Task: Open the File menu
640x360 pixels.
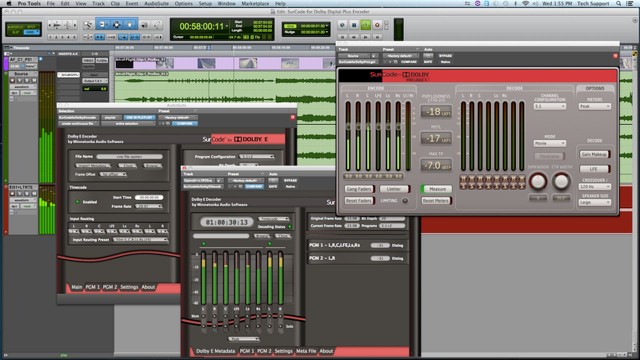Action: pyautogui.click(x=51, y=3)
